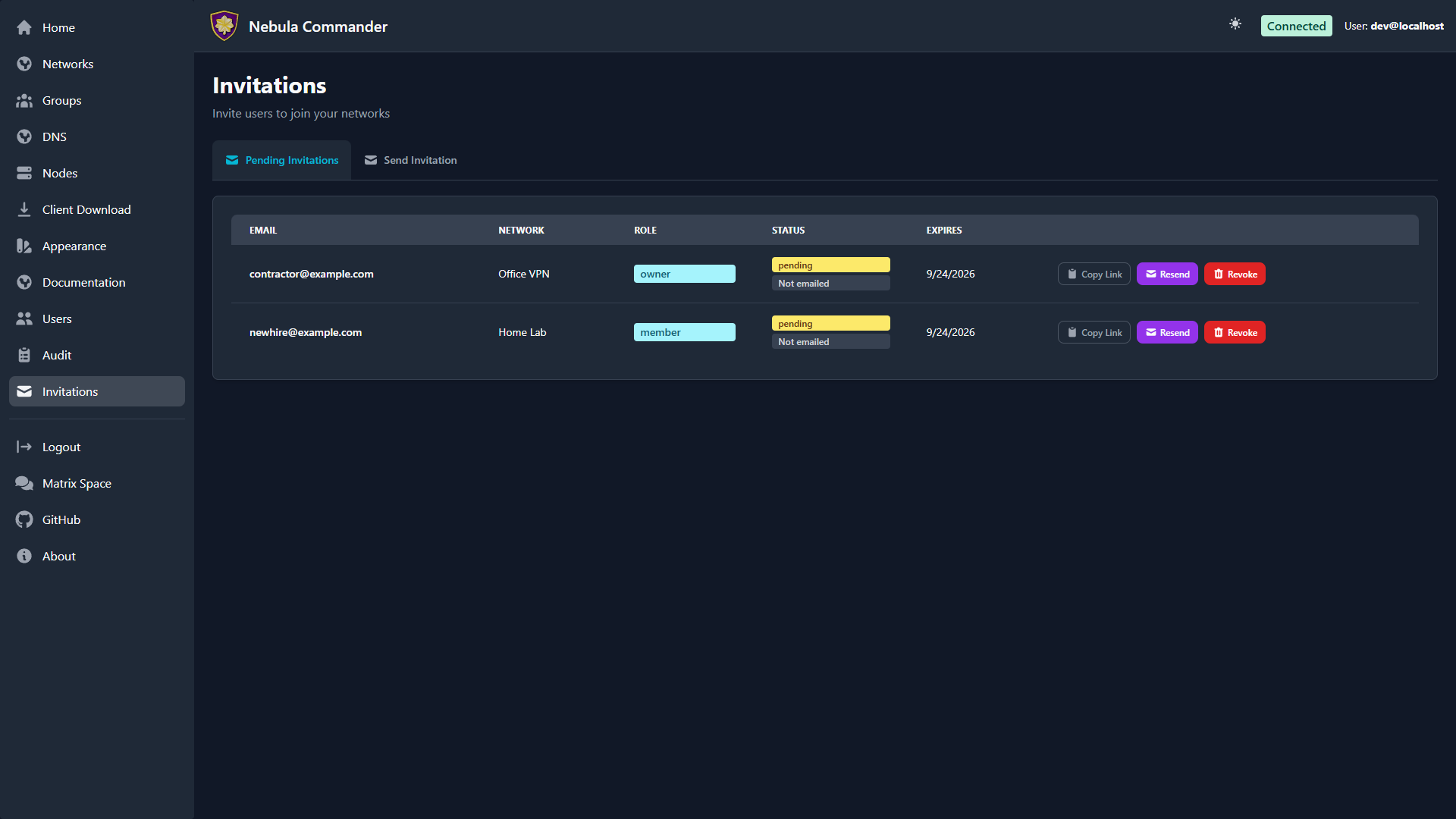The width and height of the screenshot is (1456, 819).
Task: Click the About info icon
Action: 24,556
